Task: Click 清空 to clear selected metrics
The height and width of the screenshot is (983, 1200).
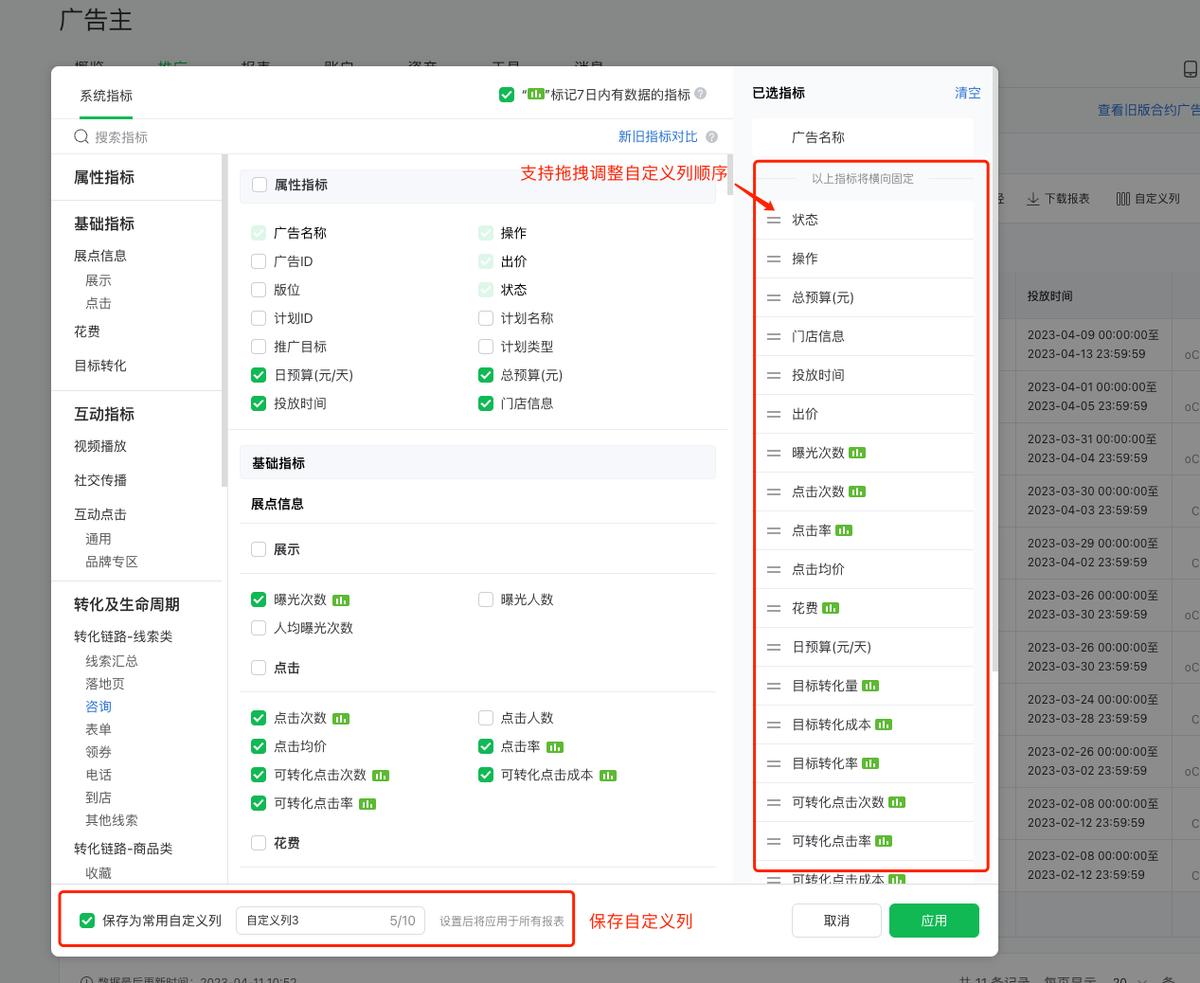Action: tap(967, 93)
